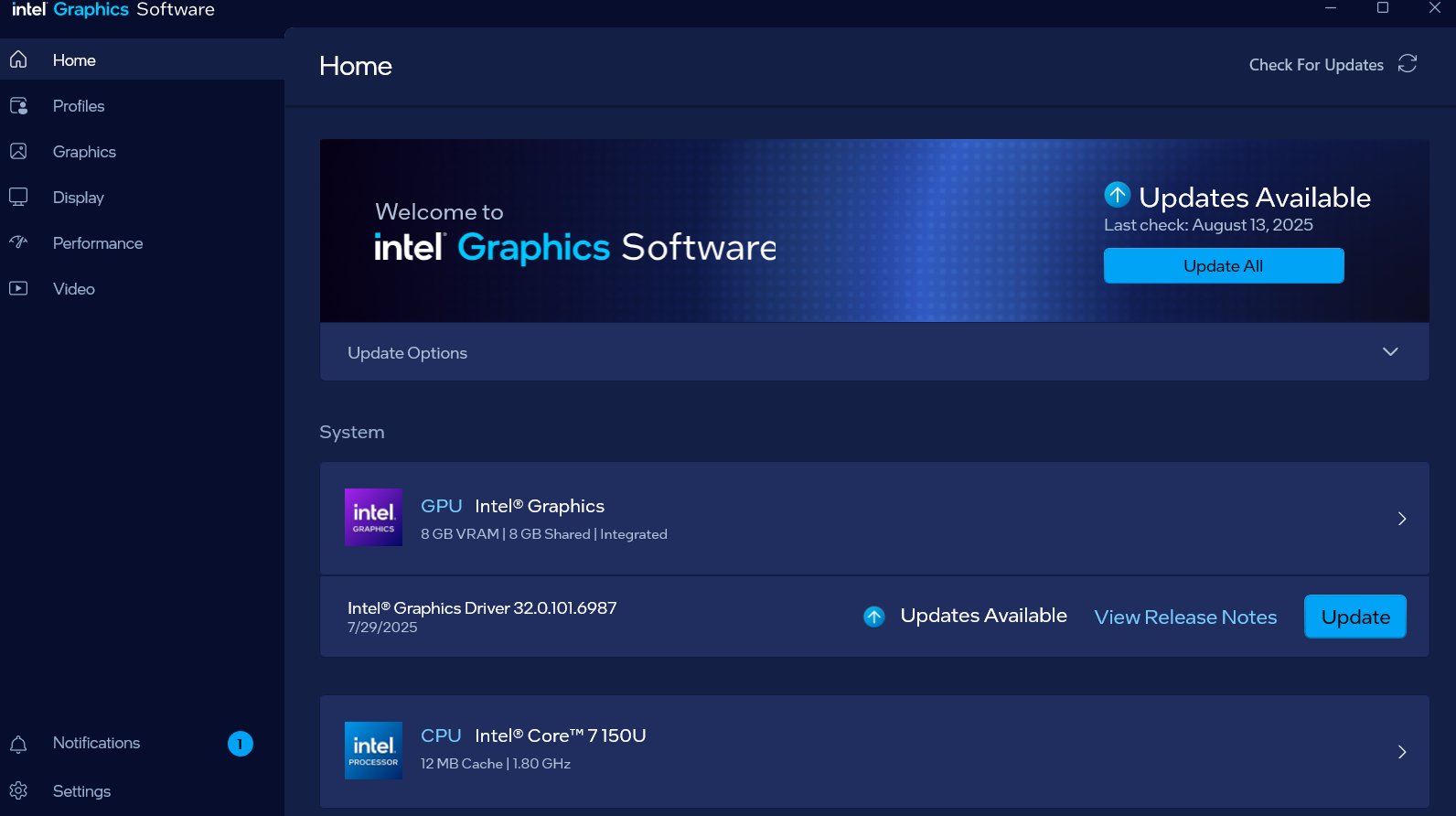Open View Release Notes link
The width and height of the screenshot is (1456, 816).
click(1185, 617)
